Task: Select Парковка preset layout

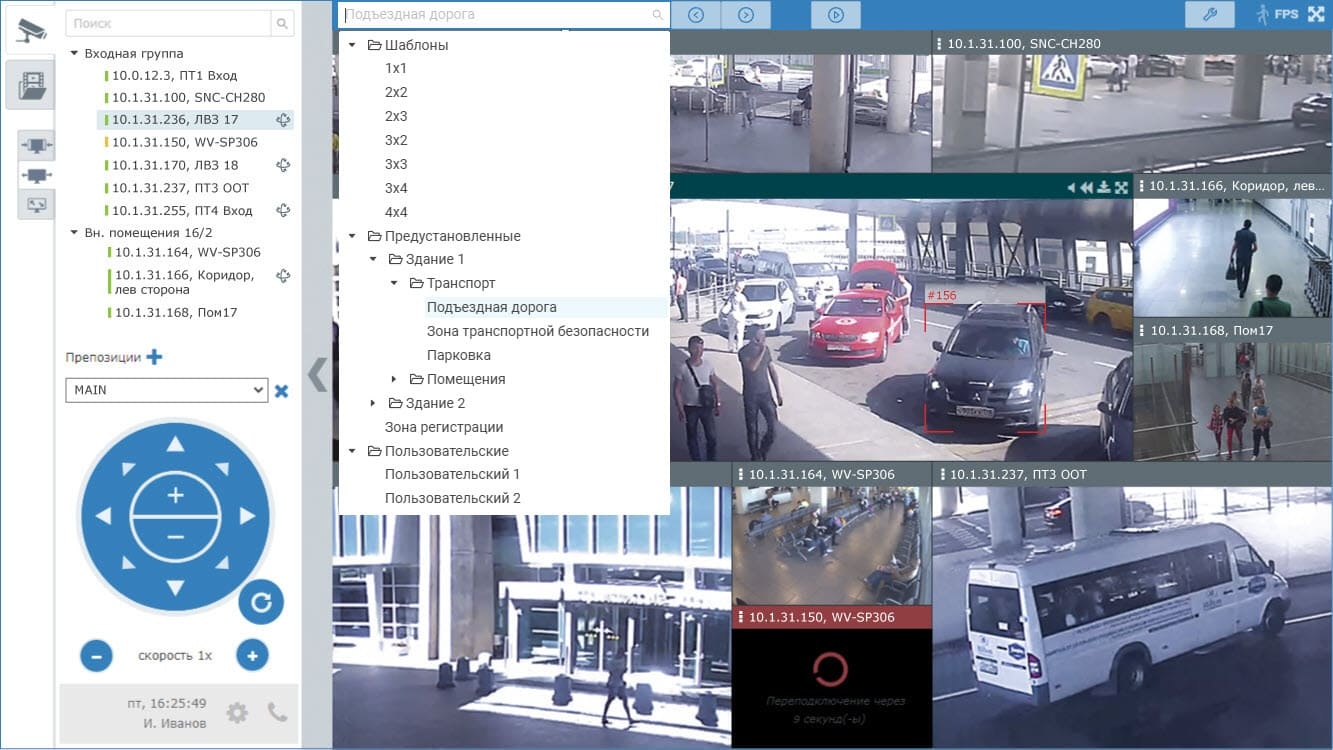Action: point(458,355)
